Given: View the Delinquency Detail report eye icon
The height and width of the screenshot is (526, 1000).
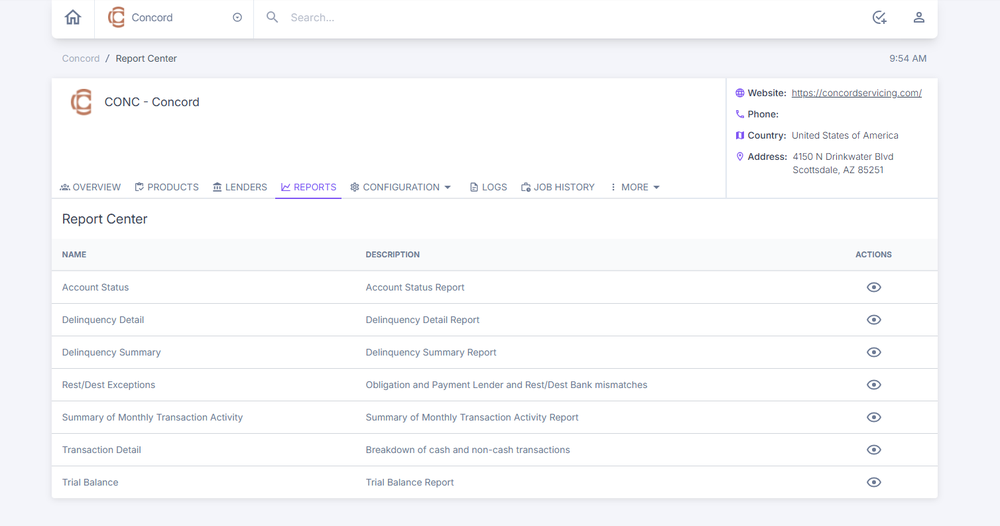Looking at the screenshot, I should click(874, 319).
